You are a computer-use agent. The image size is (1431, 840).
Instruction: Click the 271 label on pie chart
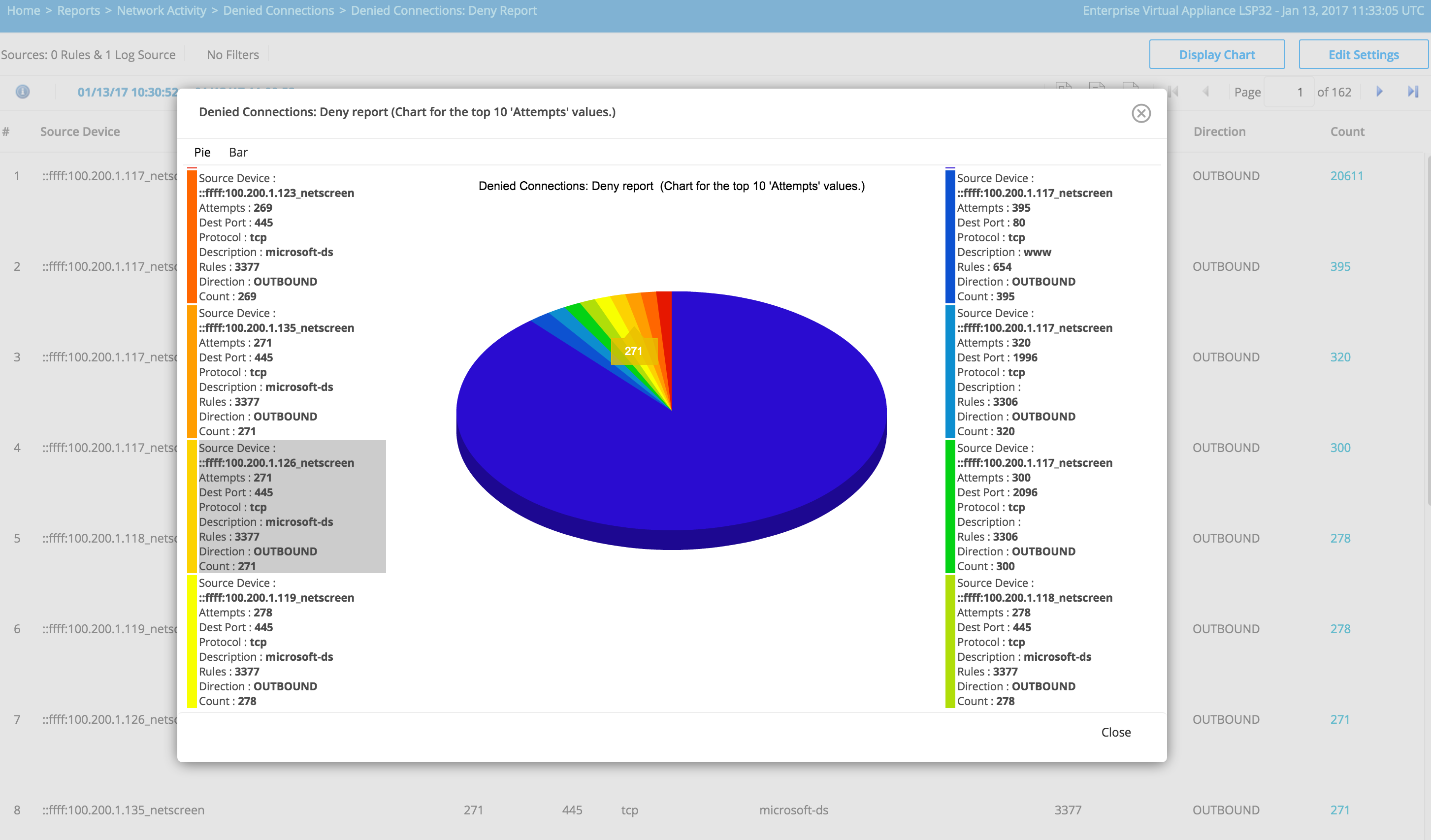(x=633, y=351)
